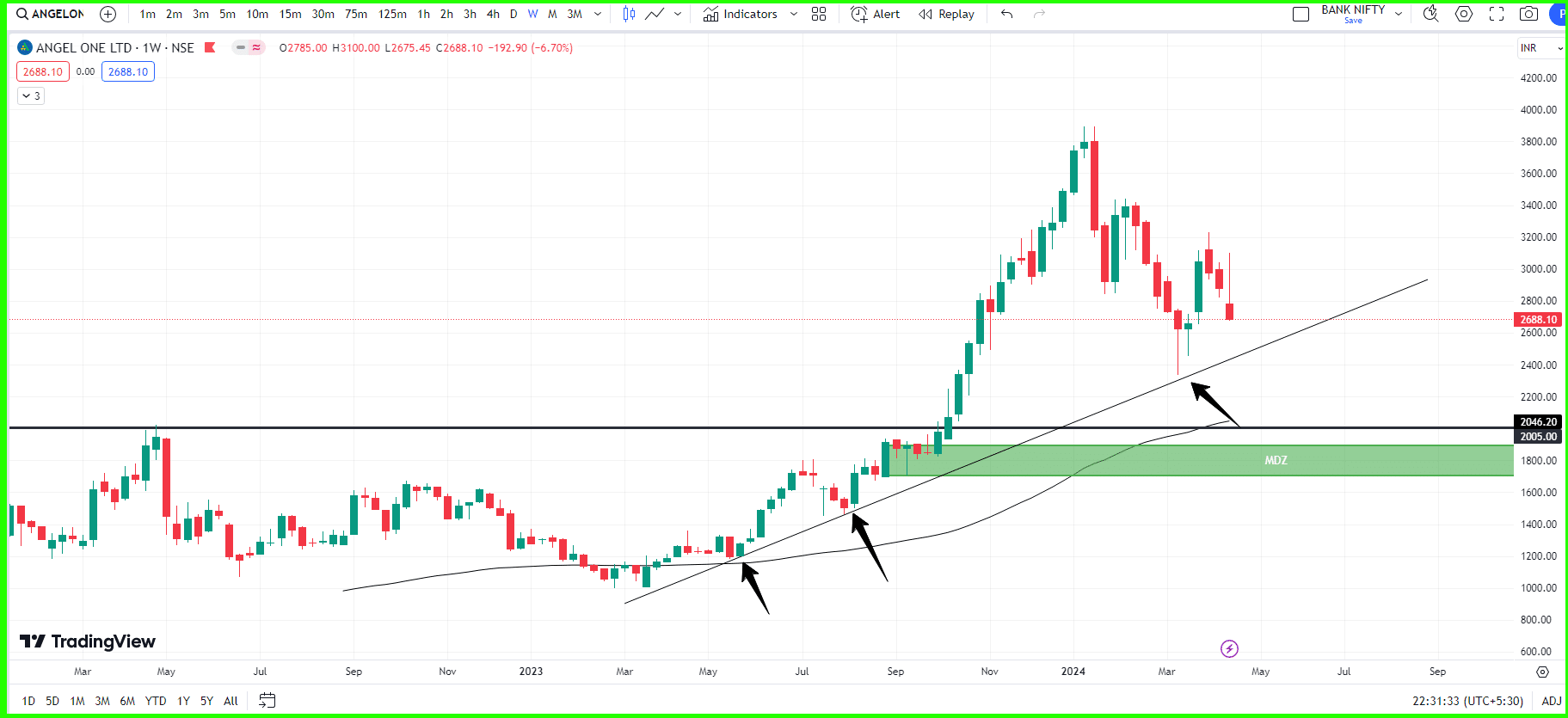
Task: Open the indicator templates grid icon
Action: pyautogui.click(x=819, y=14)
